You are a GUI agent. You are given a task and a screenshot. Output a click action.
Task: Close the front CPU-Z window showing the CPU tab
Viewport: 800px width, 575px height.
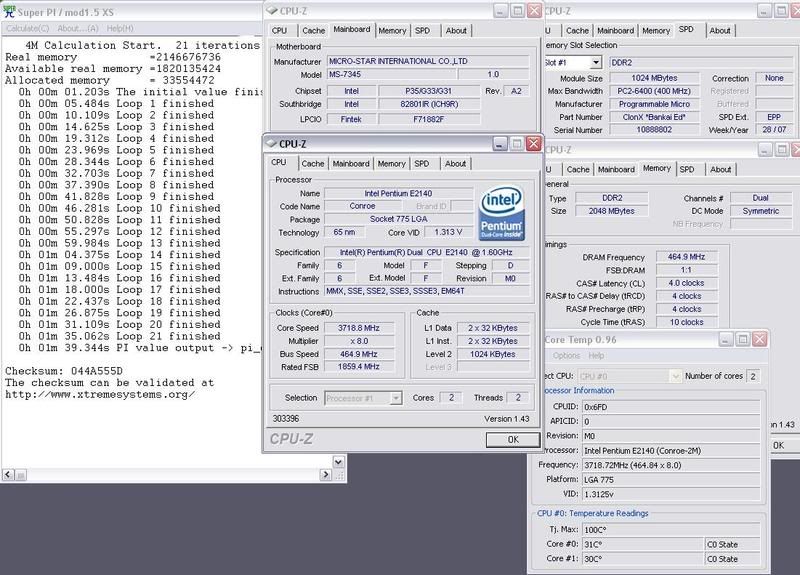point(534,145)
